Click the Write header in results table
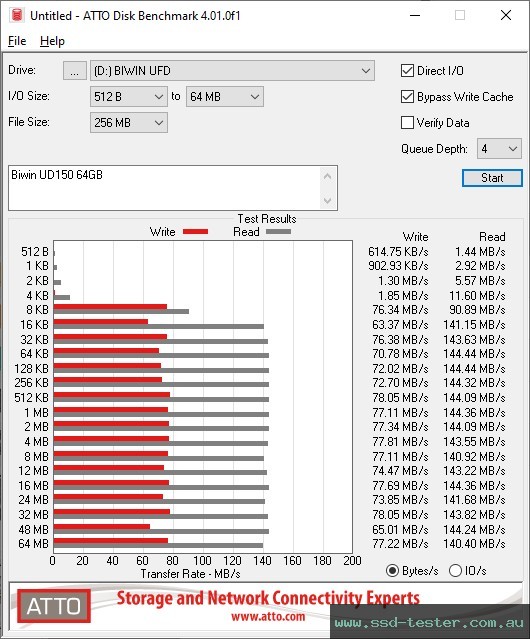Image resolution: width=530 pixels, height=639 pixels. pos(415,237)
